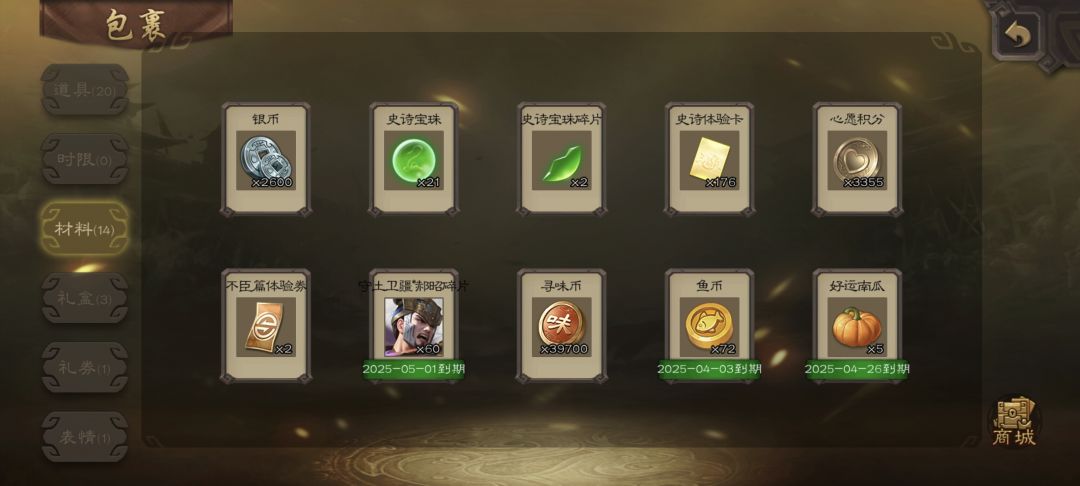1080x486 pixels.
Task: Select the 郭昭碎片 hero portrait item
Action: tap(413, 326)
